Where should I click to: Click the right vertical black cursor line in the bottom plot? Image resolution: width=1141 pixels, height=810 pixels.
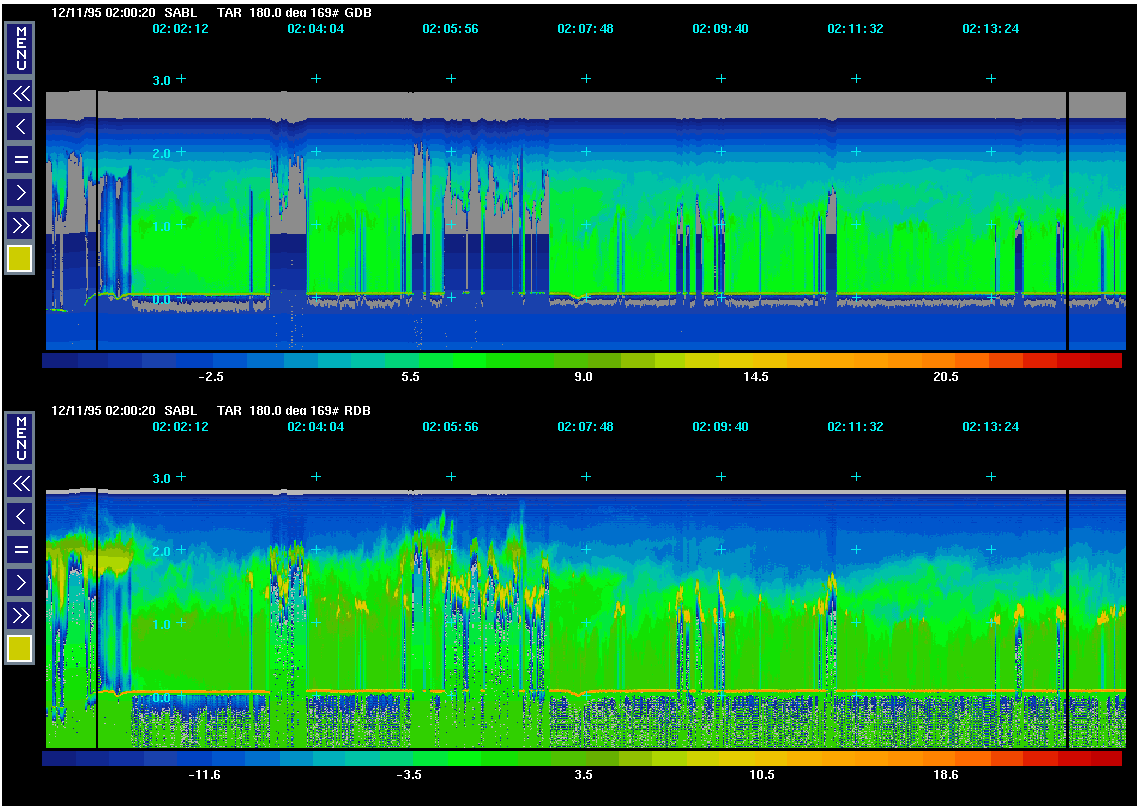click(1068, 620)
